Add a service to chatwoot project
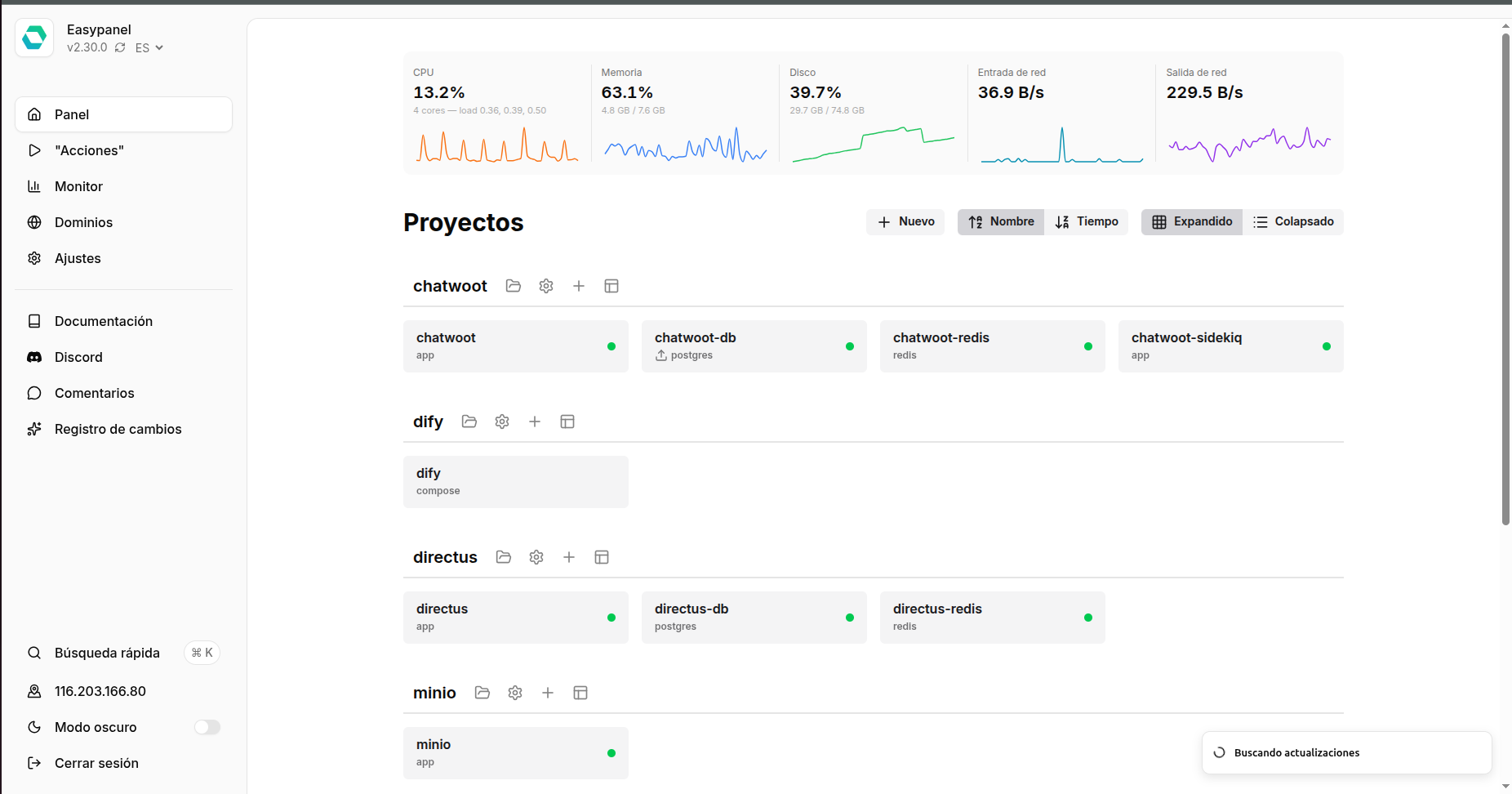 579,286
